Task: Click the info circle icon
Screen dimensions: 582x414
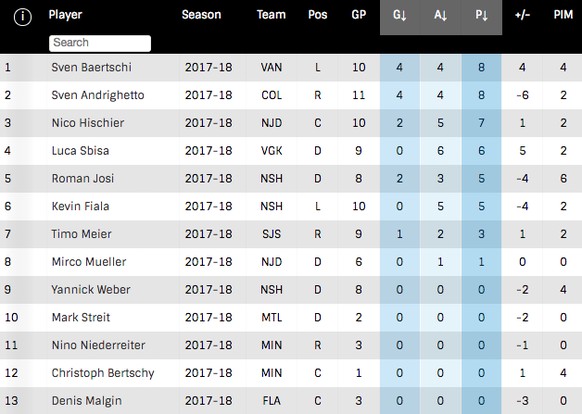Action: [22, 17]
